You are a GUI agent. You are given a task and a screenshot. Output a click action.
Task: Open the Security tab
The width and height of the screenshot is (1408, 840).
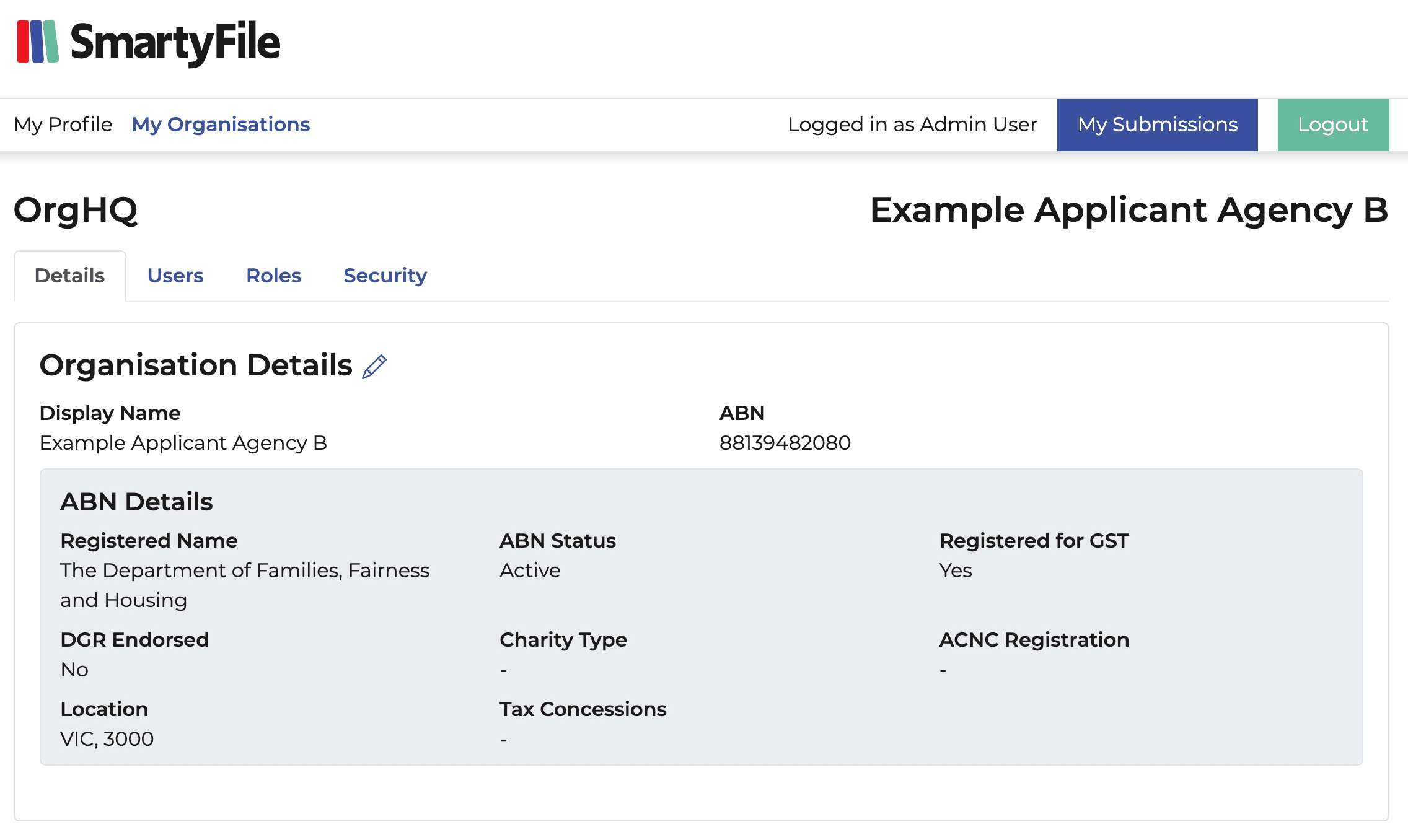coord(385,275)
